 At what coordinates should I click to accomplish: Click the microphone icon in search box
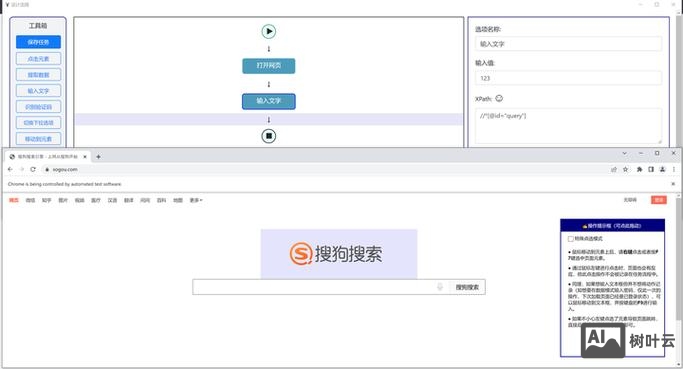coord(440,287)
